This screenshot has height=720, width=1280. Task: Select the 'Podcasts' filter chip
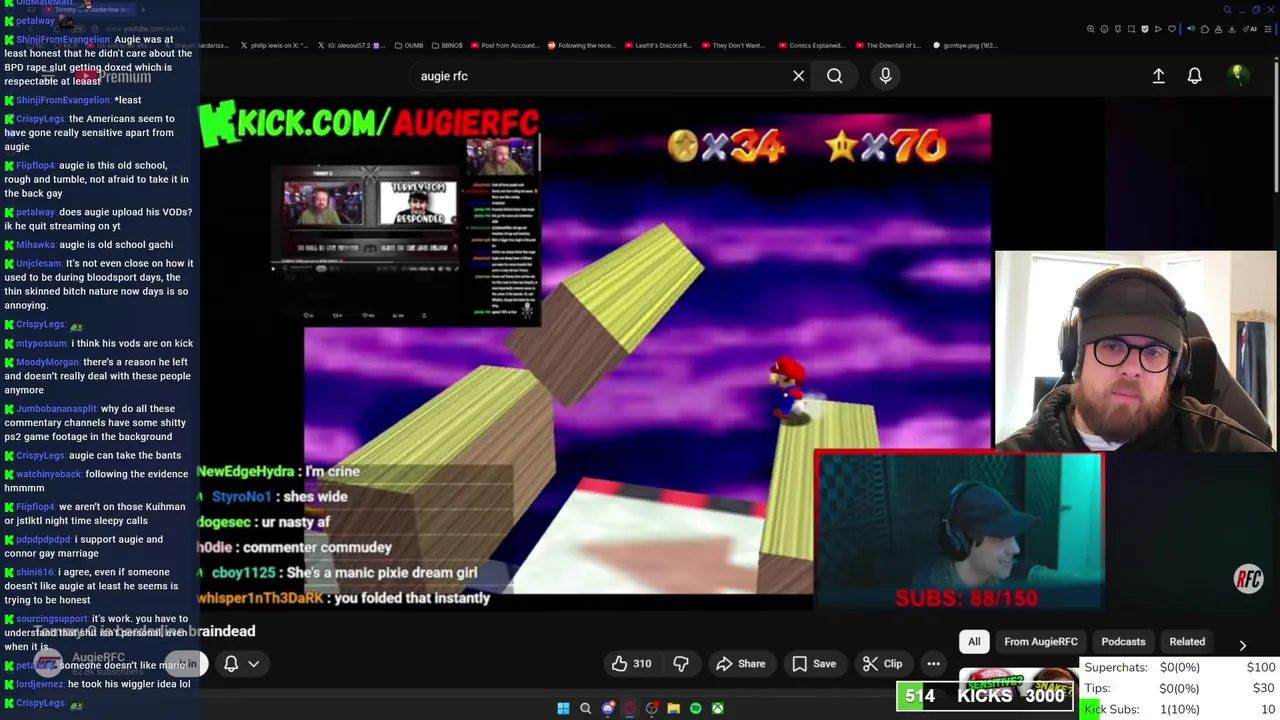point(1123,642)
